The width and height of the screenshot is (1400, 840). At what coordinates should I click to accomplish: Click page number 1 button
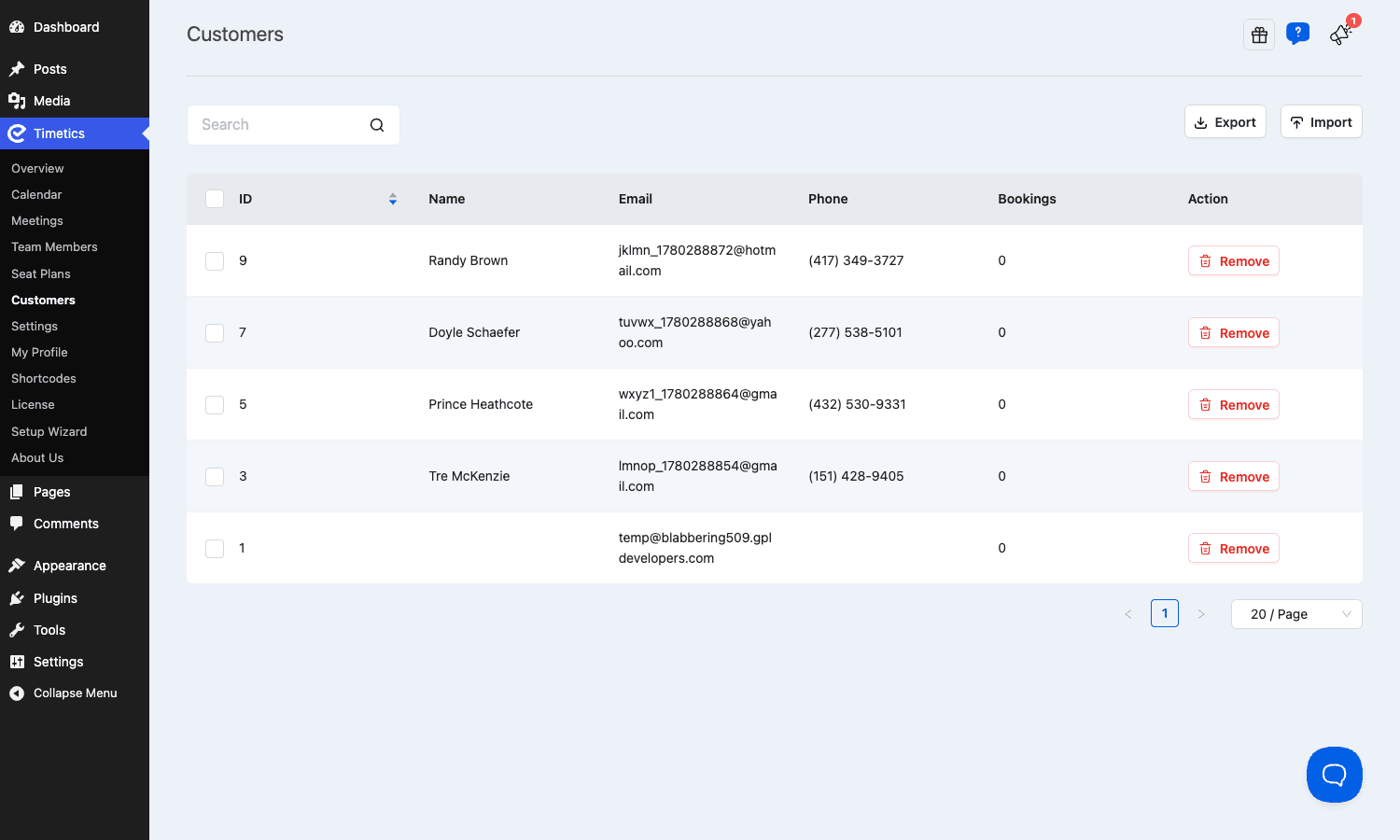[1165, 613]
